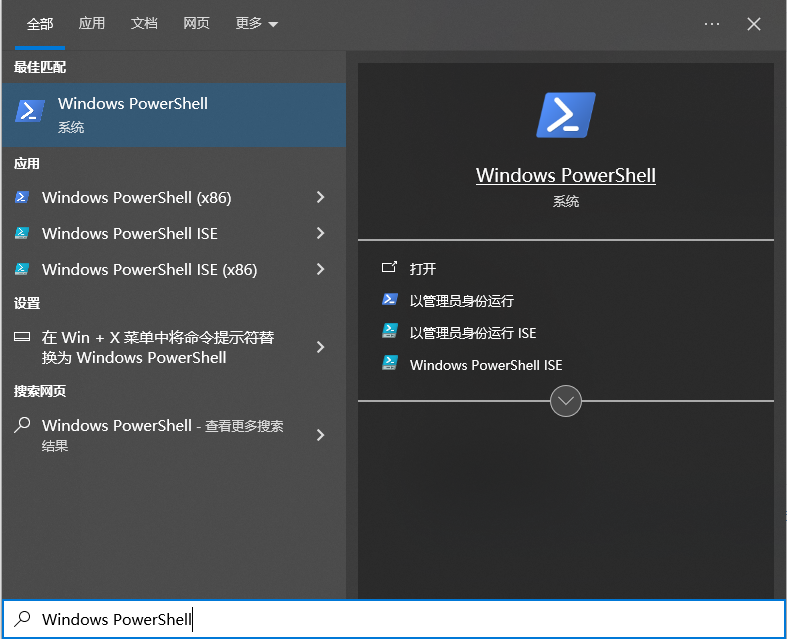Image resolution: width=787 pixels, height=639 pixels.
Task: Click the Windows PowerShell ISE (x86) icon
Action: pos(22,270)
